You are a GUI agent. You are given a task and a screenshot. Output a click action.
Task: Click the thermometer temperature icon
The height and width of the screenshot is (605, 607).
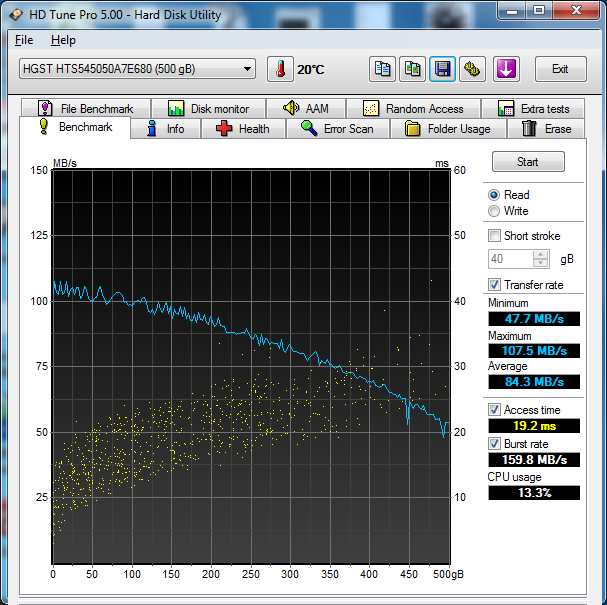point(280,69)
